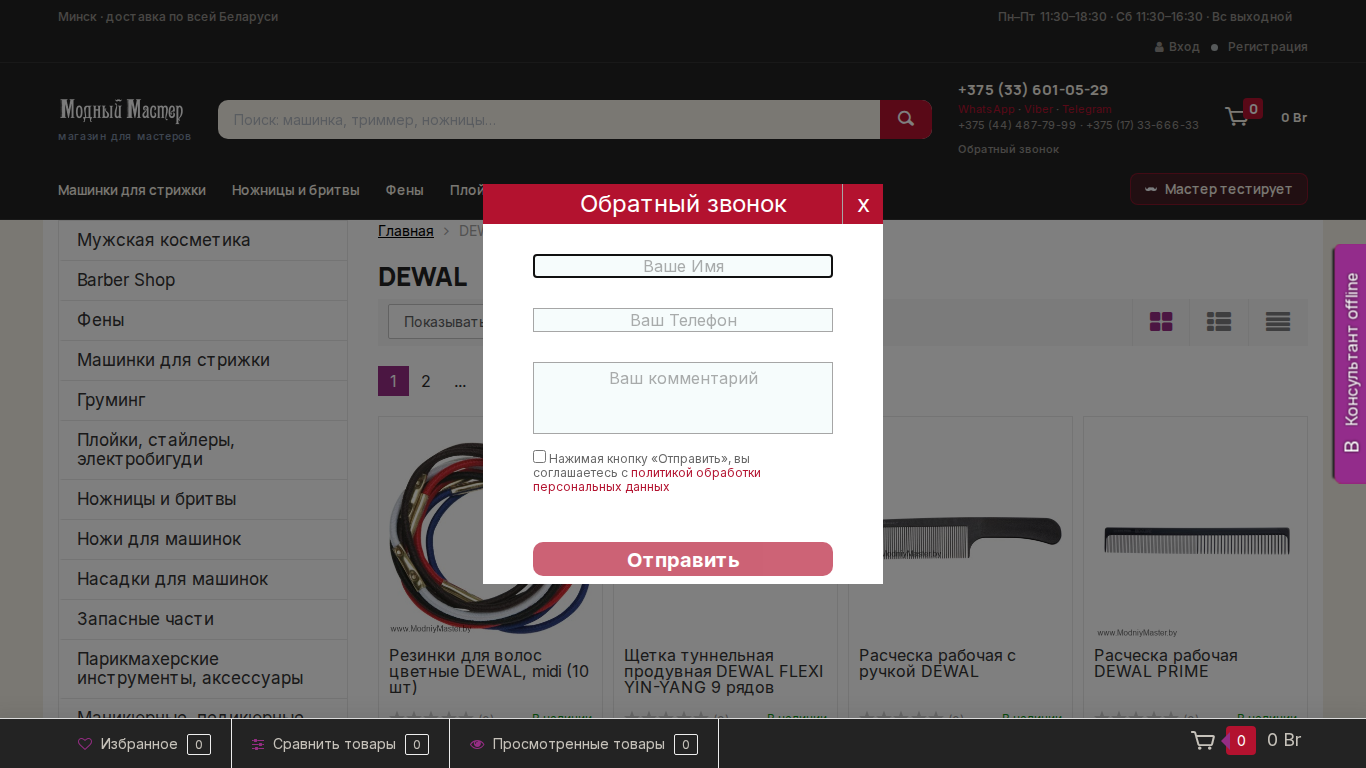This screenshot has height=768, width=1366.
Task: Open Расческа рабочая DEWAL PRIME product
Action: coord(1165,663)
